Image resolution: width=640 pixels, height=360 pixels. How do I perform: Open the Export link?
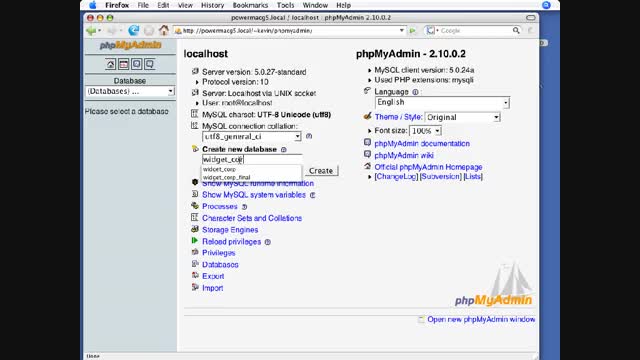[213, 276]
